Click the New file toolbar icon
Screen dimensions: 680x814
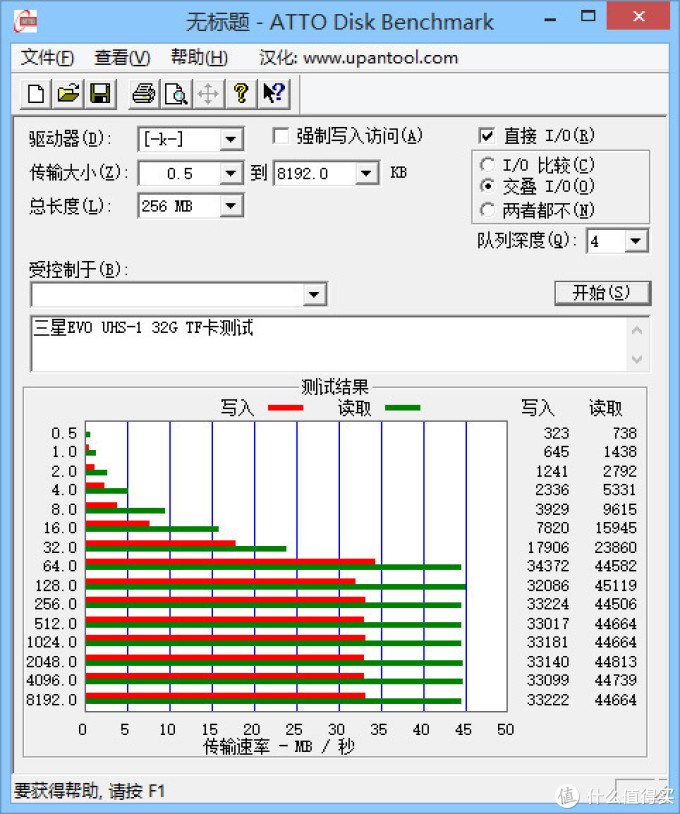click(x=36, y=94)
